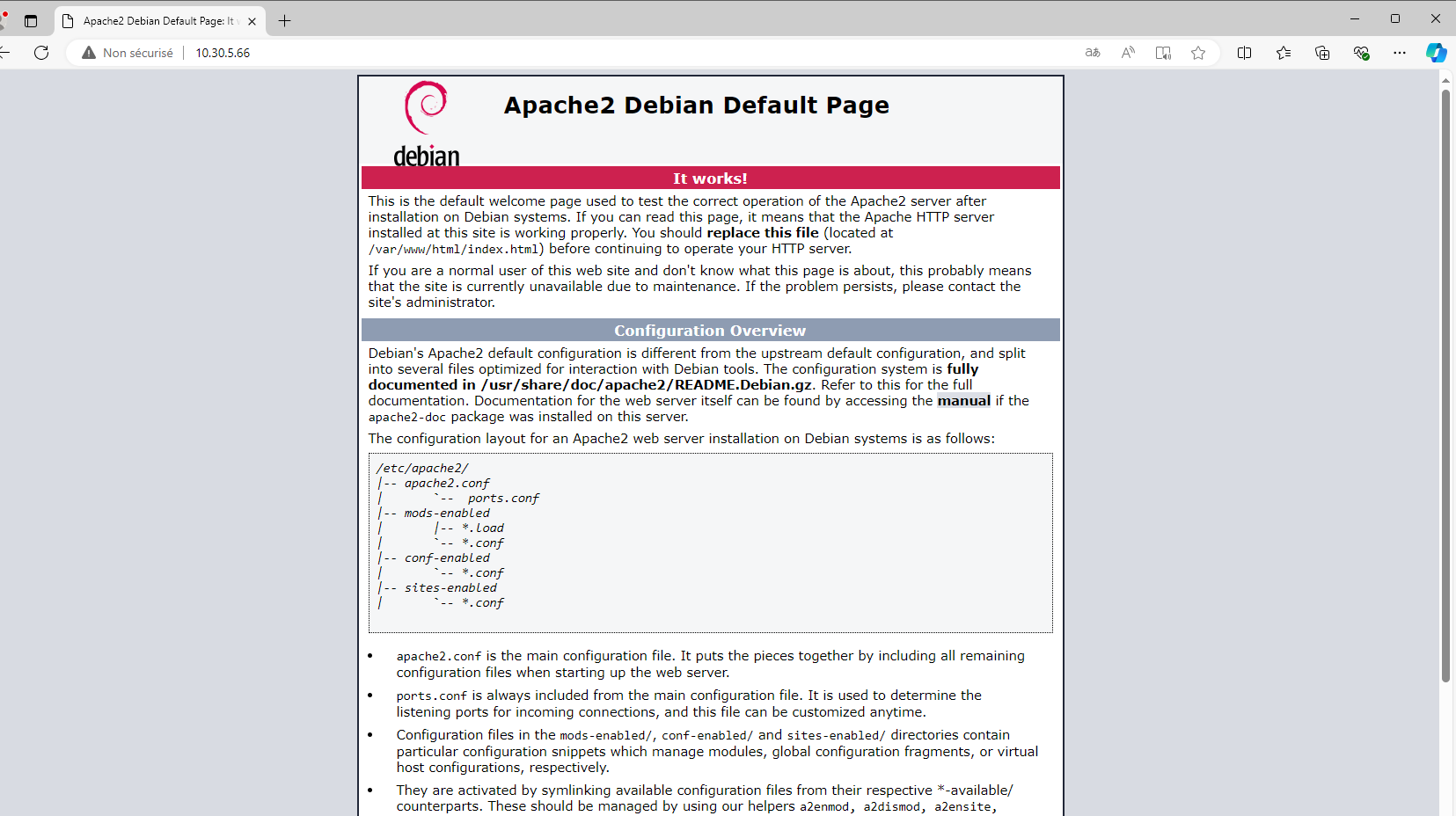Open tab actions menu icon
Image resolution: width=1456 pixels, height=816 pixels.
tap(31, 20)
